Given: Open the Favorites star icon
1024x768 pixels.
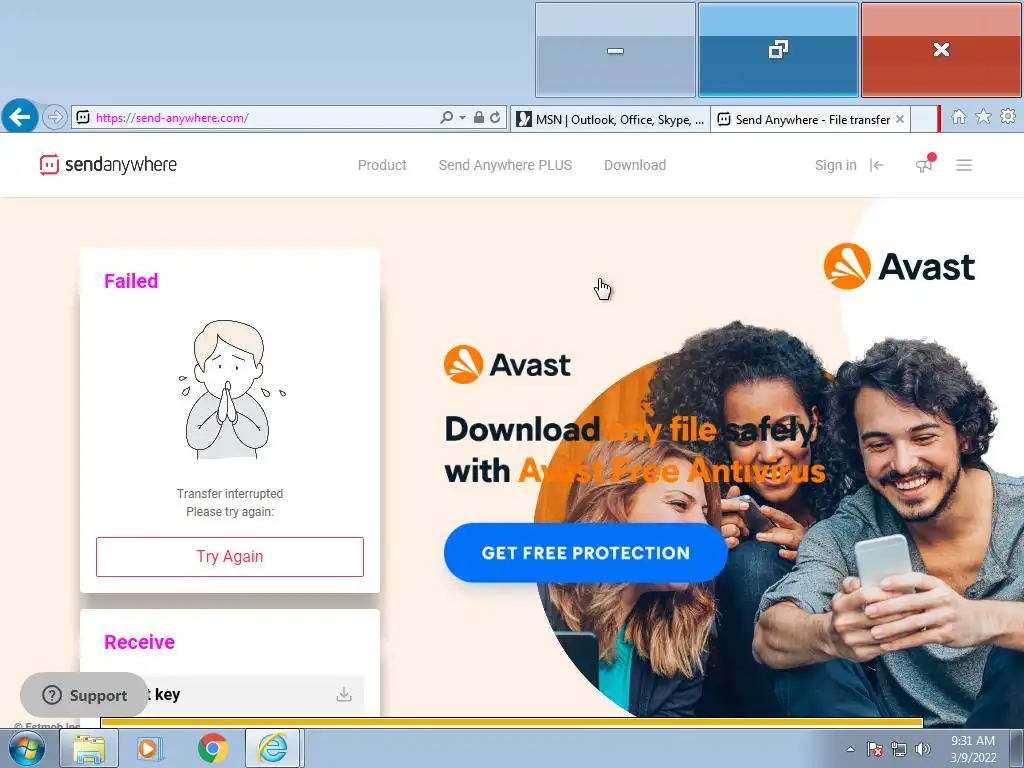Looking at the screenshot, I should click(x=983, y=117).
